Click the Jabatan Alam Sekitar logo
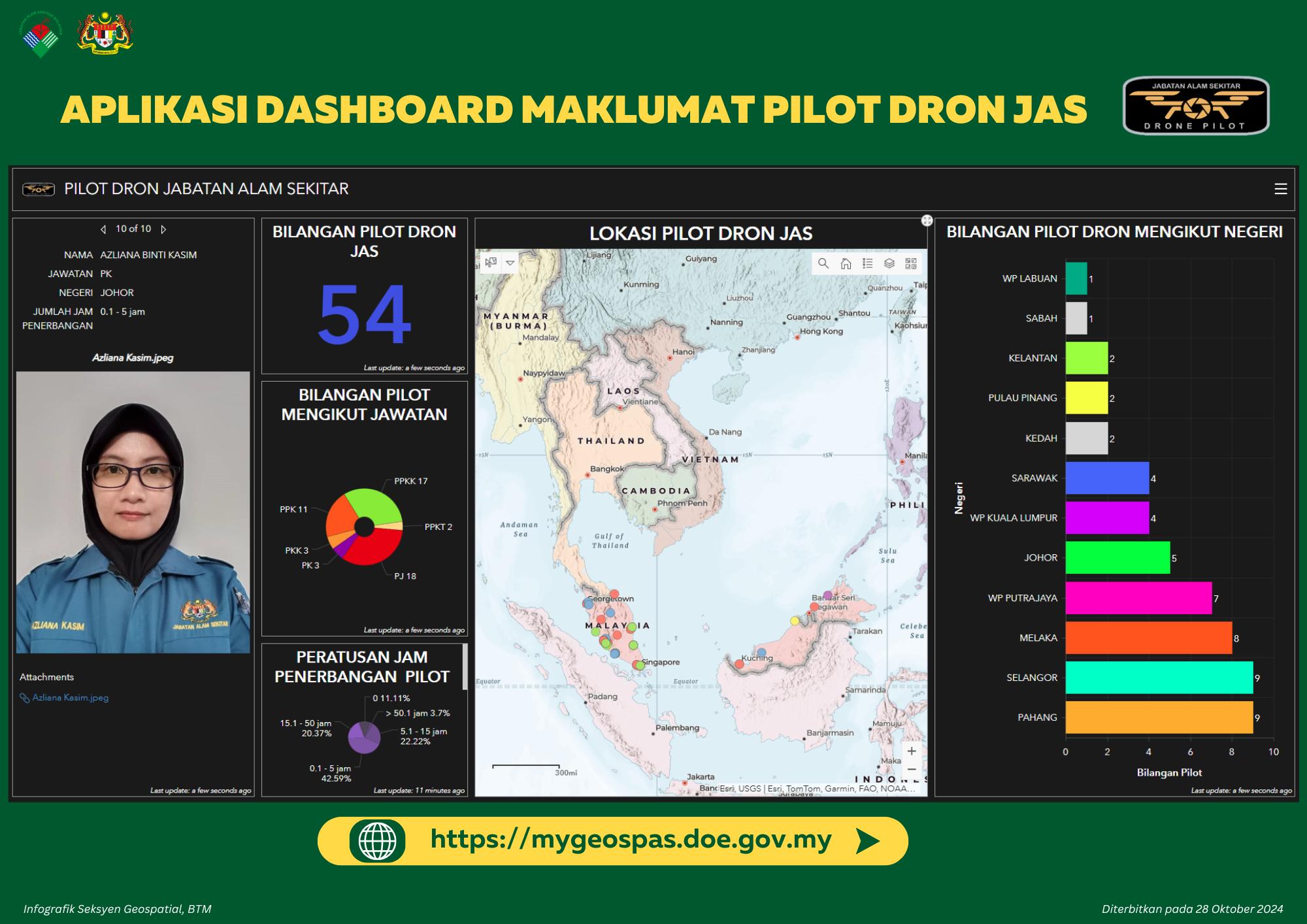This screenshot has height=924, width=1307. pos(41,34)
